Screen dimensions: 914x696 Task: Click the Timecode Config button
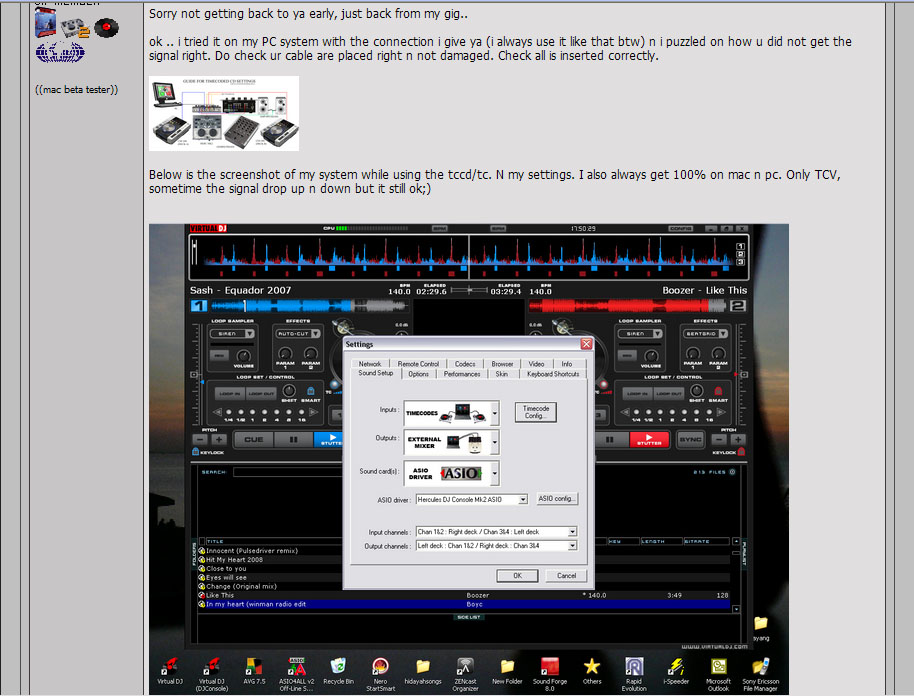[536, 412]
